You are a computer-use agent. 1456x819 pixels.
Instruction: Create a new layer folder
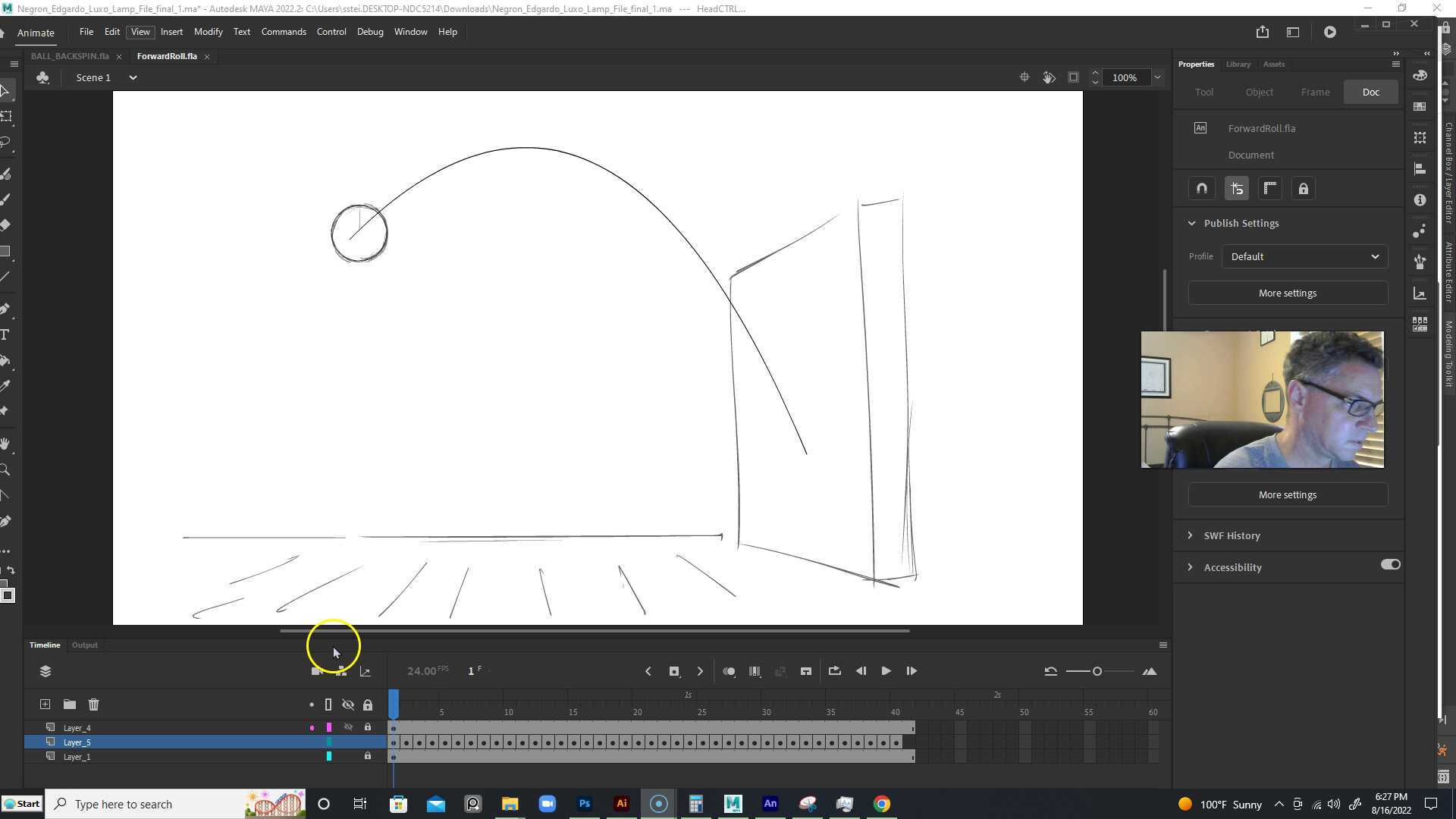point(69,704)
